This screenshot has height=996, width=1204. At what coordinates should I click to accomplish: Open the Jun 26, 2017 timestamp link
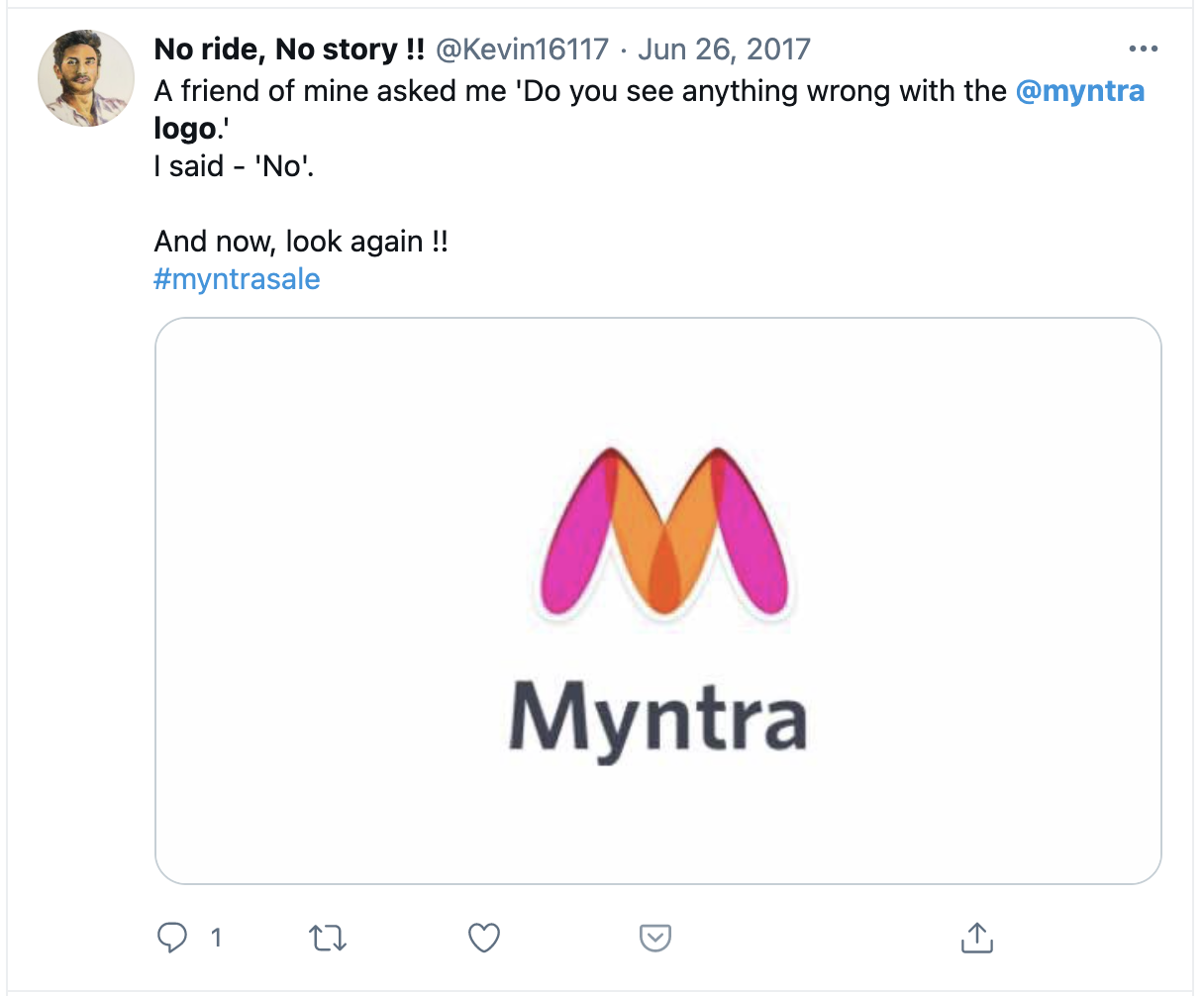pyautogui.click(x=724, y=49)
